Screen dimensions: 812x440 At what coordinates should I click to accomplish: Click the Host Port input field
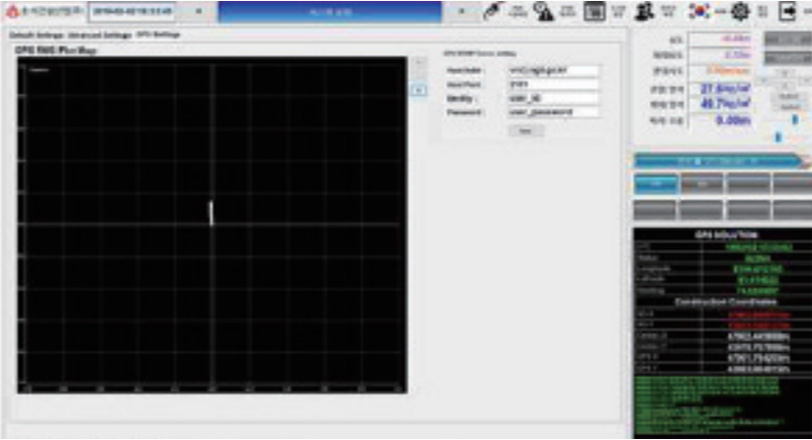[552, 85]
